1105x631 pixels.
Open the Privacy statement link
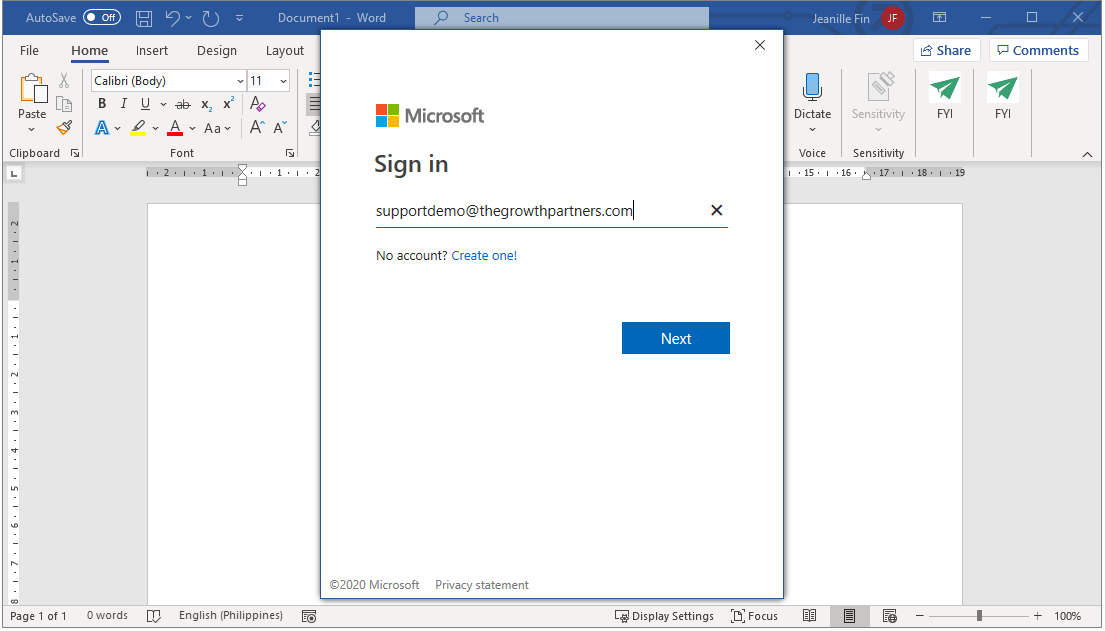(x=481, y=585)
